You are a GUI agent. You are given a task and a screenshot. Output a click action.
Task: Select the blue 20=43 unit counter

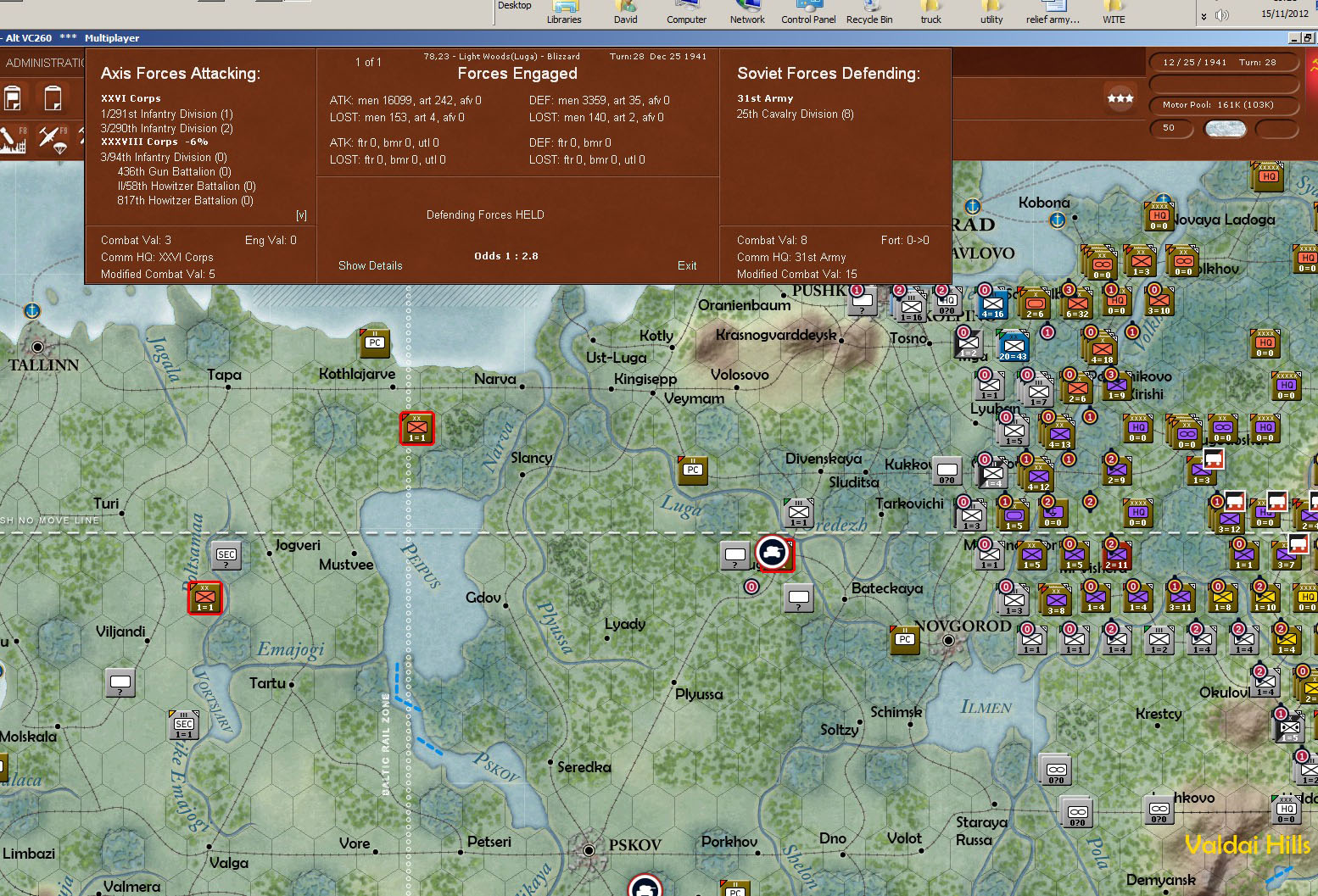[x=1014, y=346]
